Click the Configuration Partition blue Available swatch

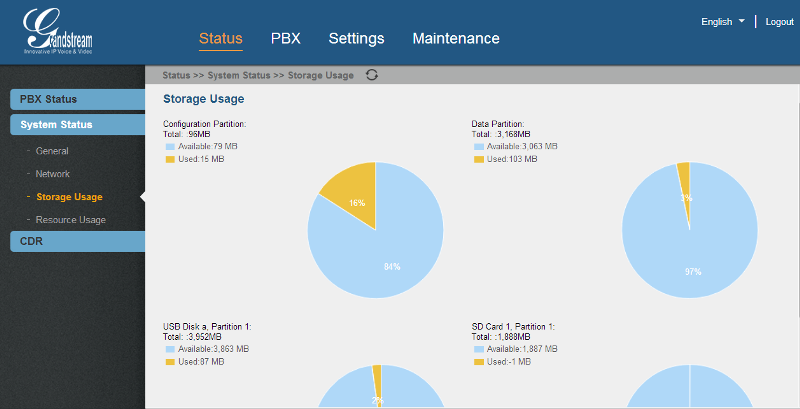coord(170,146)
